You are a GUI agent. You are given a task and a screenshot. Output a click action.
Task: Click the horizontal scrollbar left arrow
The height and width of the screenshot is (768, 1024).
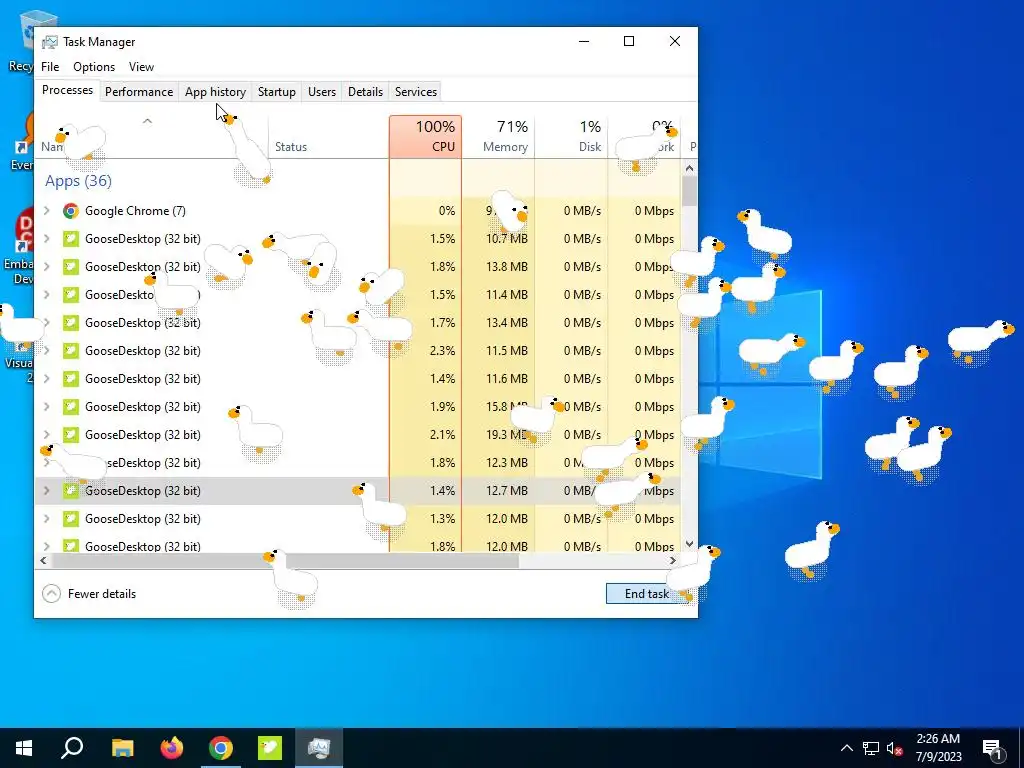coord(43,561)
